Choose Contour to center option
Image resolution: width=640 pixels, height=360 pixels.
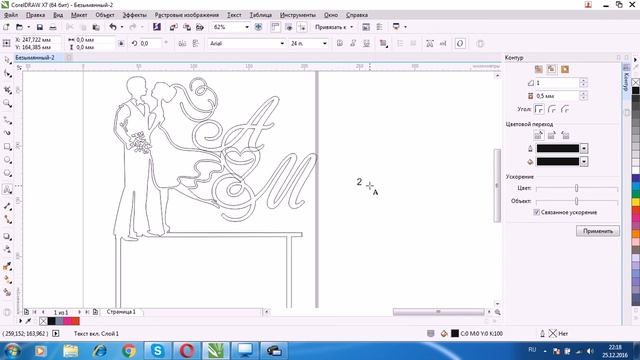539,69
